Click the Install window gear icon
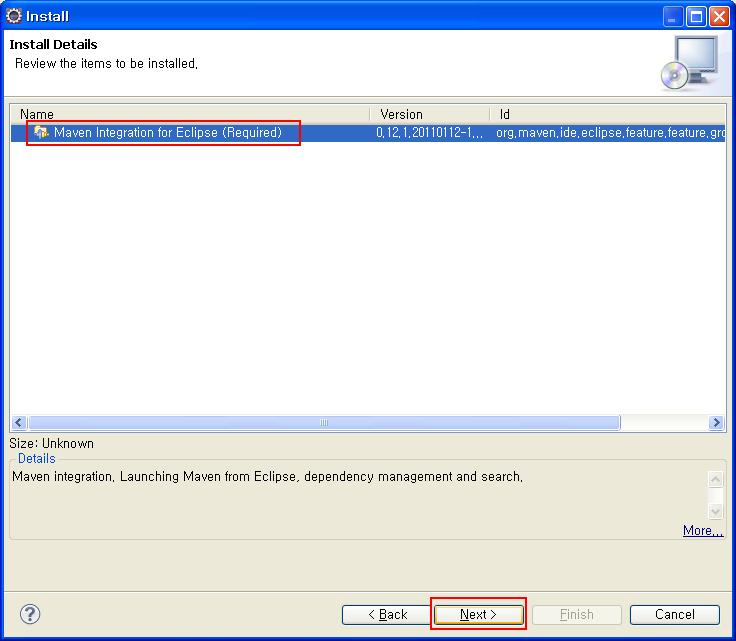This screenshot has width=736, height=641. [x=14, y=16]
